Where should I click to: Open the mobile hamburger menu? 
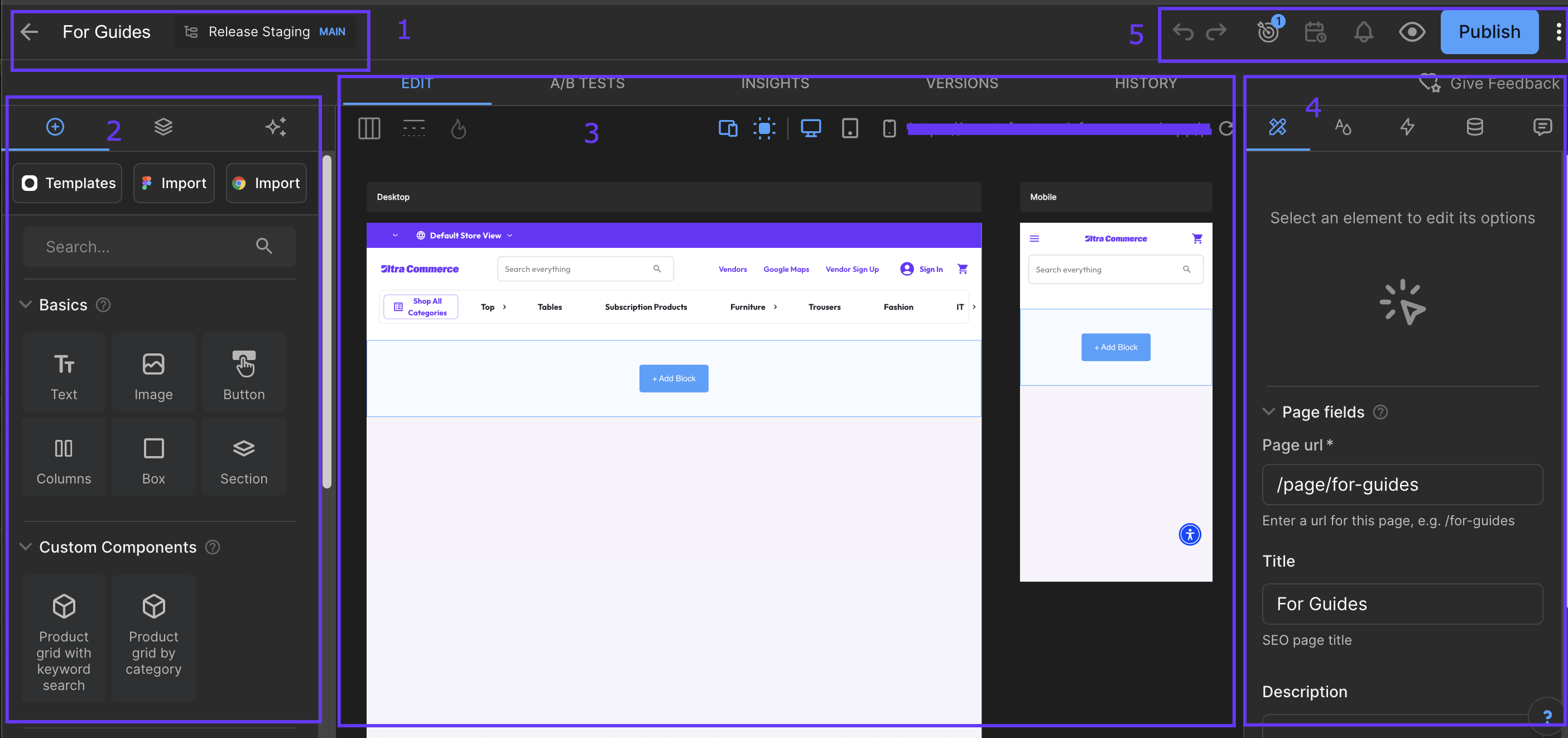[x=1034, y=239]
